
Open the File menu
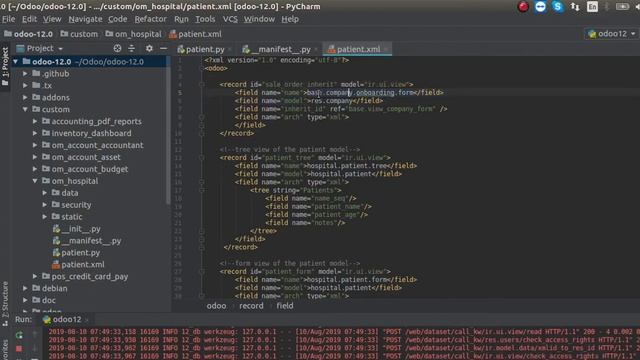point(8,19)
